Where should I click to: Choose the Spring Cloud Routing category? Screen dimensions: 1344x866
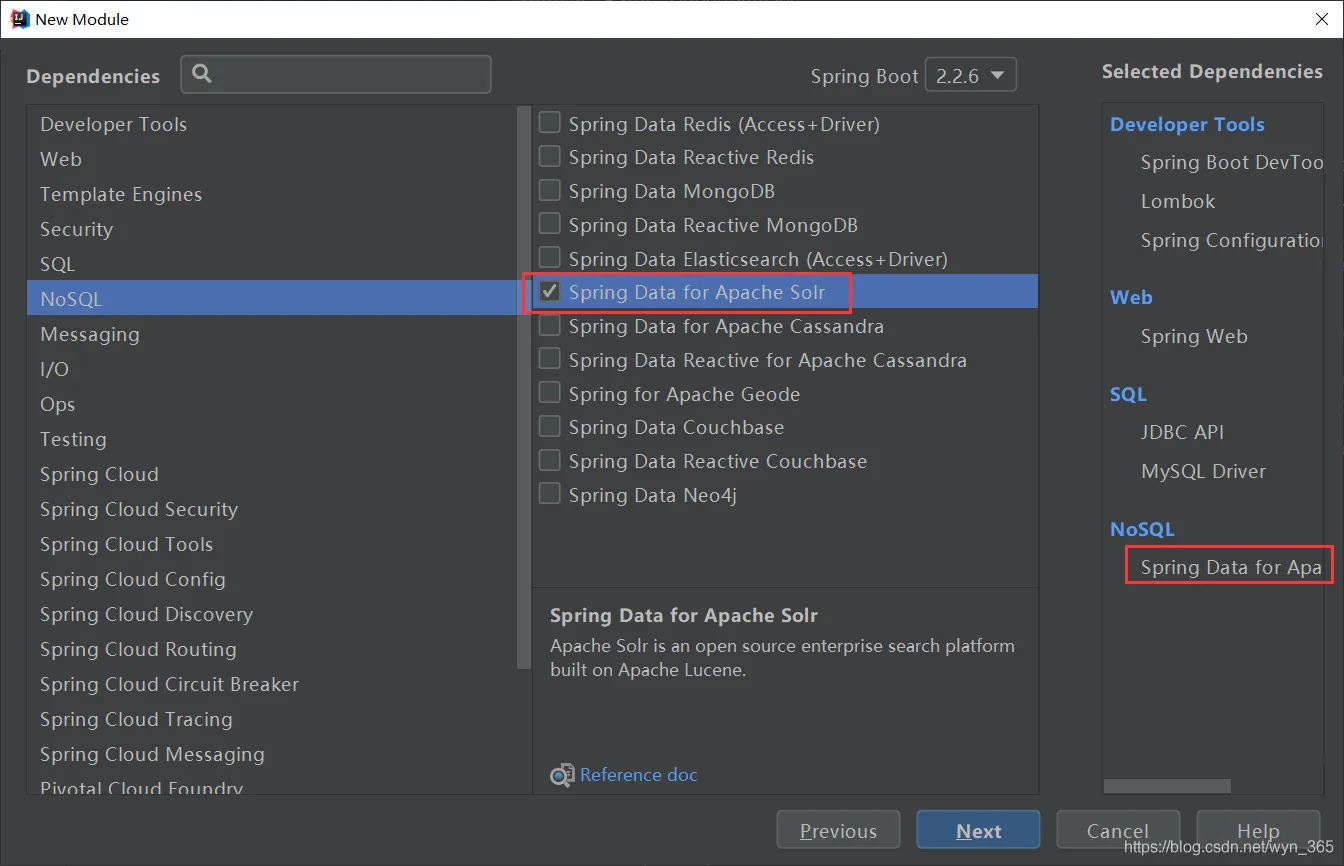click(x=272, y=649)
